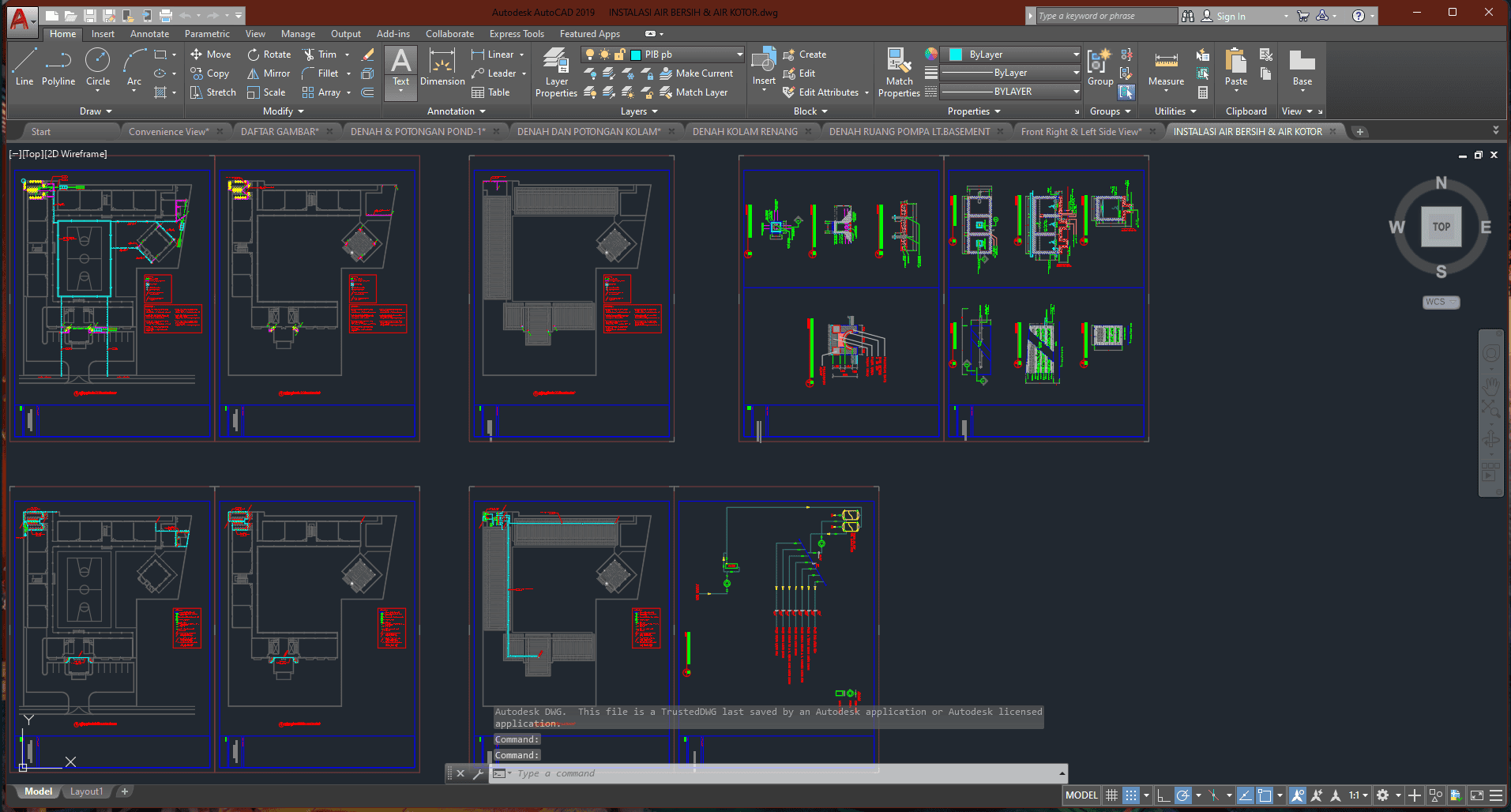Click the ByLayer object color swatch
Image resolution: width=1511 pixels, height=812 pixels.
coord(956,55)
